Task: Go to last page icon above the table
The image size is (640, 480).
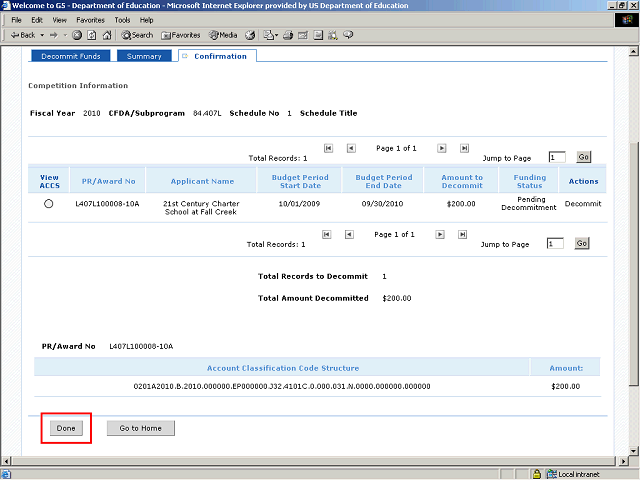Action: coord(464,148)
